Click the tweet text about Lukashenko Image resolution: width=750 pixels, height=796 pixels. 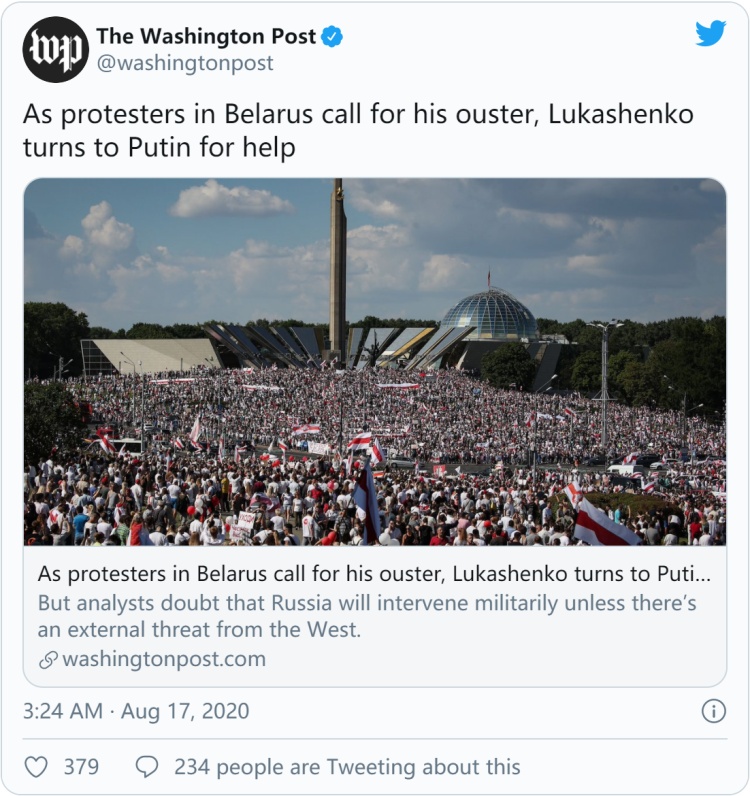pos(358,130)
